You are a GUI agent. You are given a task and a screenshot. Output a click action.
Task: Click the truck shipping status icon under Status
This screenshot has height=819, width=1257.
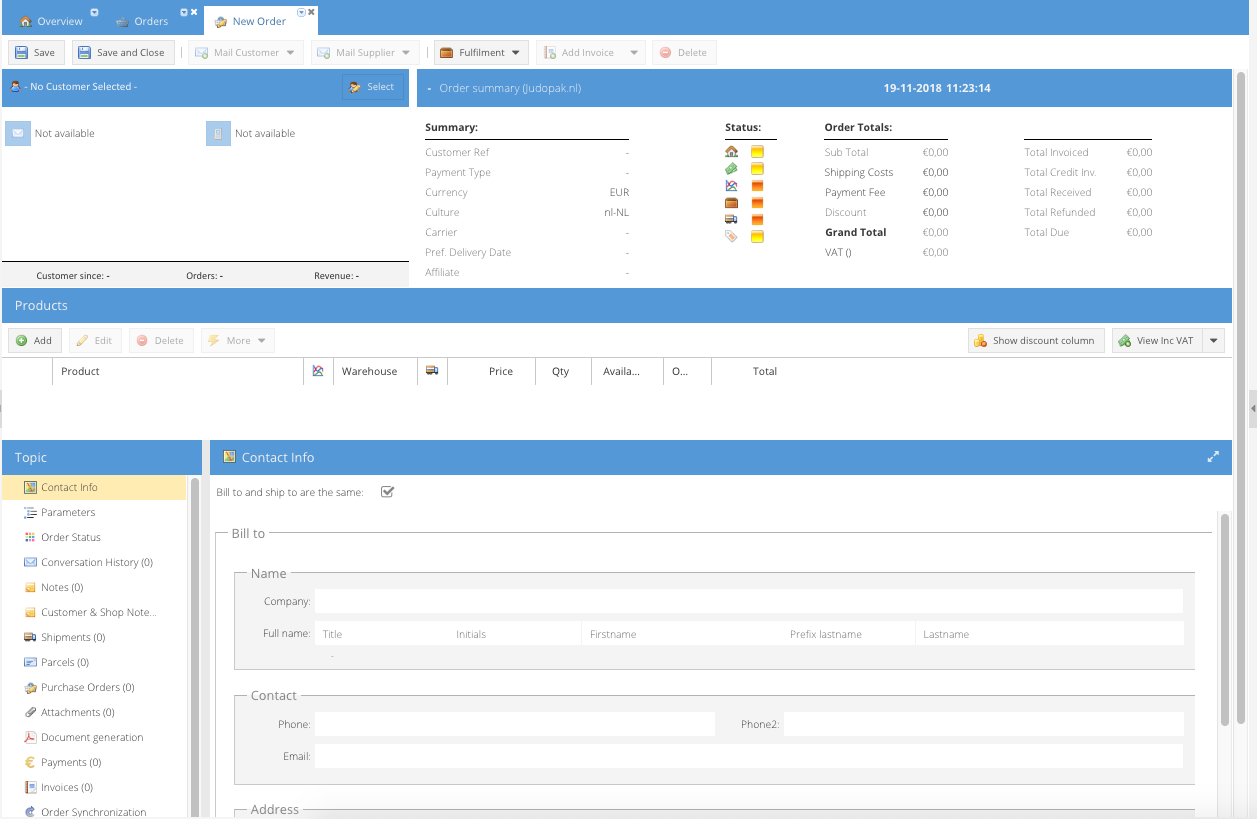(731, 219)
